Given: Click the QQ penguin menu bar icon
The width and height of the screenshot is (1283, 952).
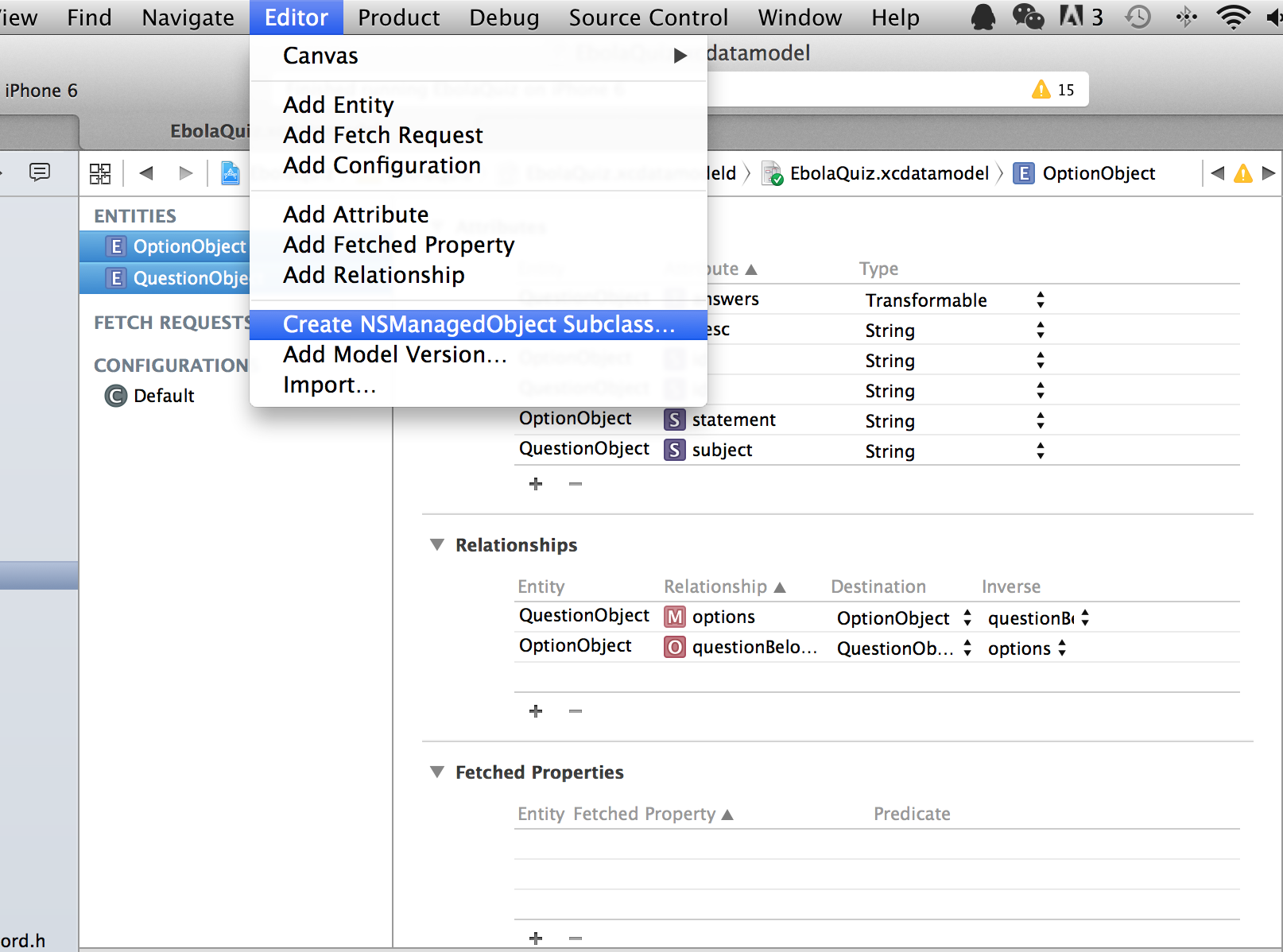Looking at the screenshot, I should click(983, 17).
